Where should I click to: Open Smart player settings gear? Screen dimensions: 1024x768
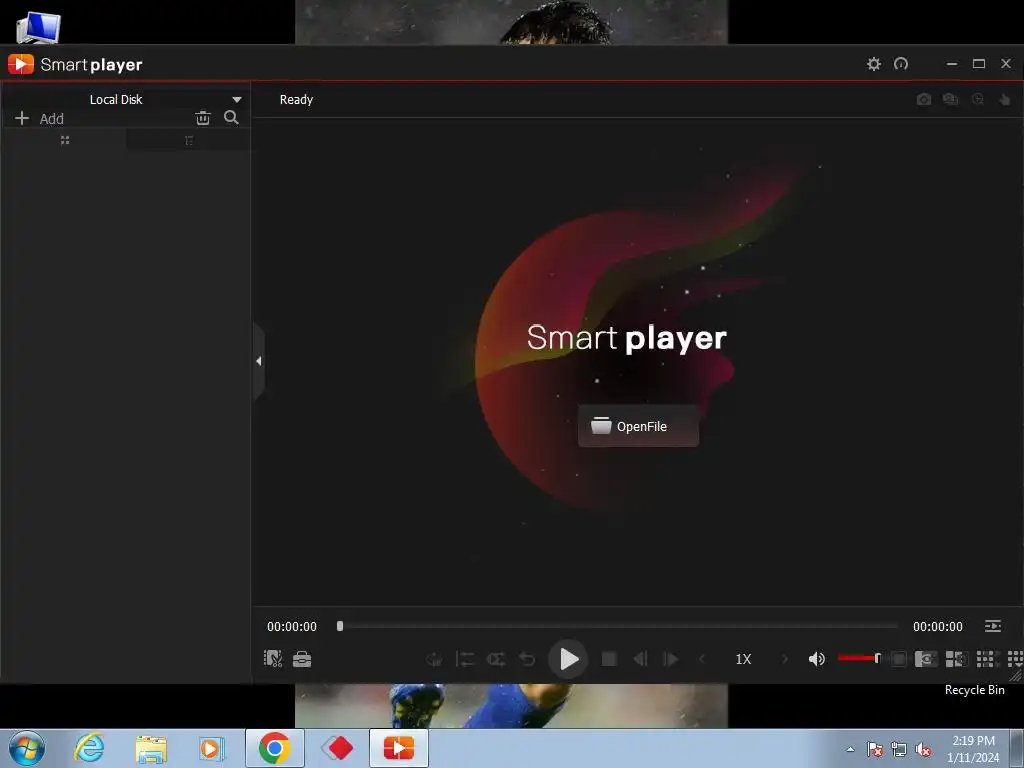click(x=874, y=64)
